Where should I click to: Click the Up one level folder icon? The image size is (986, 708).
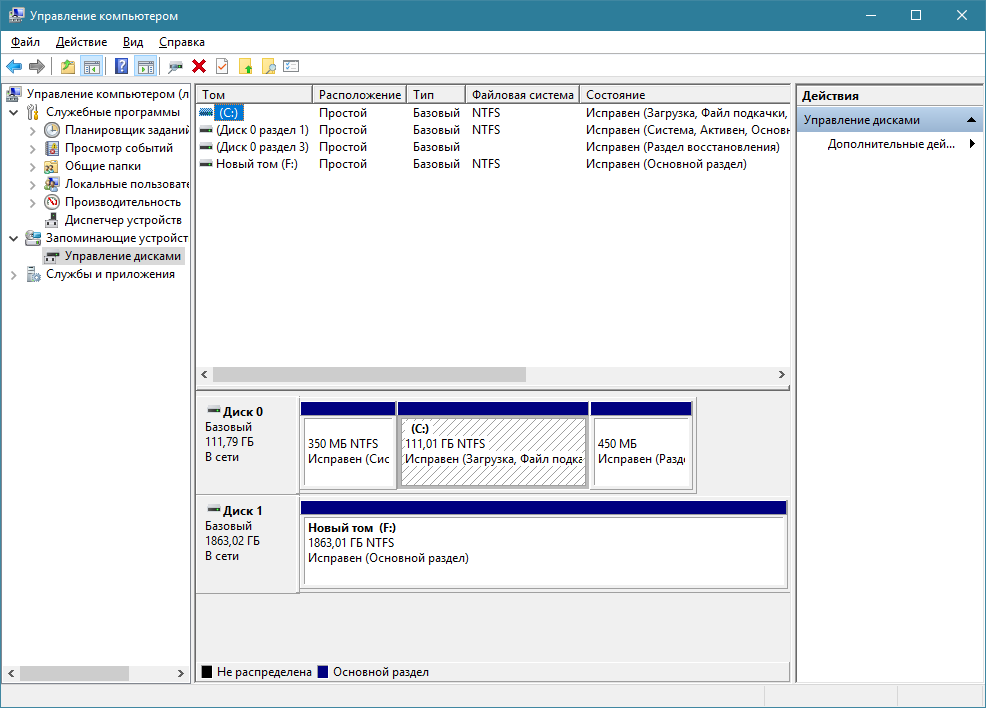click(x=68, y=66)
